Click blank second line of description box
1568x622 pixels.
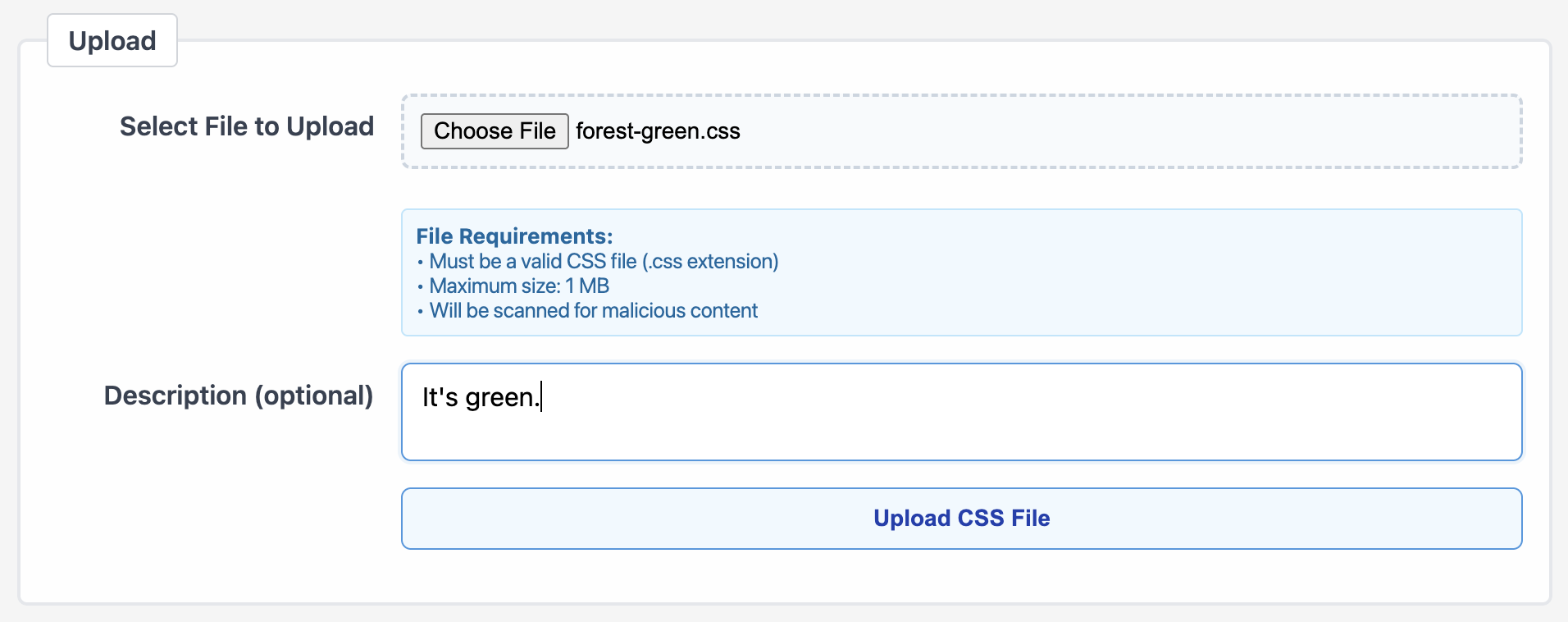tap(961, 437)
